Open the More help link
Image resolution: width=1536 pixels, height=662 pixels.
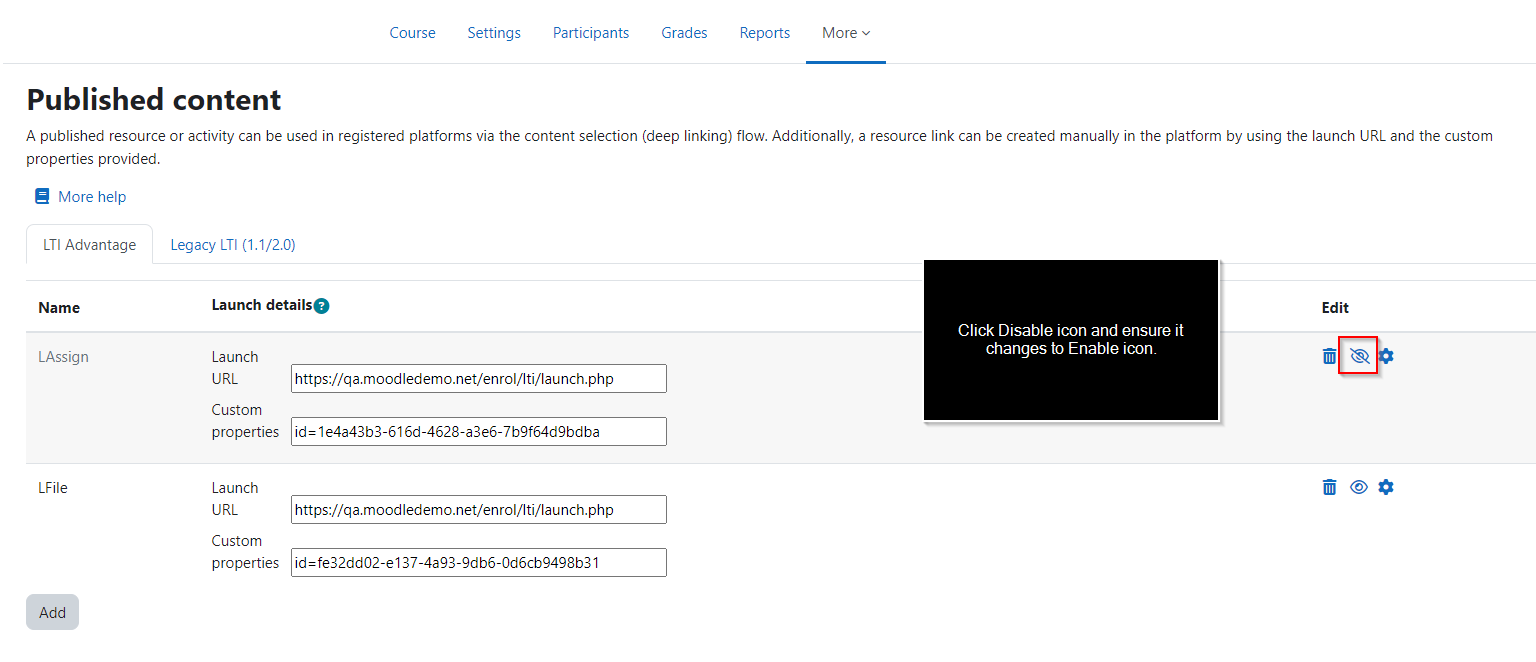(x=92, y=197)
